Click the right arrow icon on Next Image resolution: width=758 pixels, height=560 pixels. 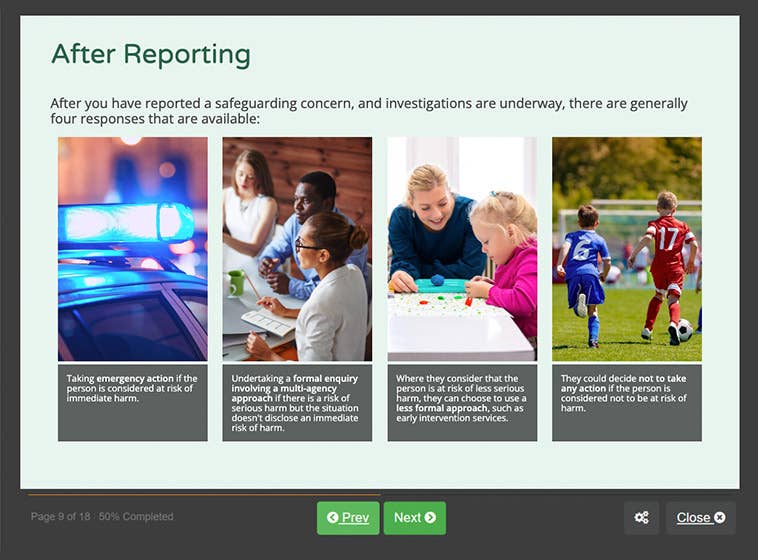(430, 518)
